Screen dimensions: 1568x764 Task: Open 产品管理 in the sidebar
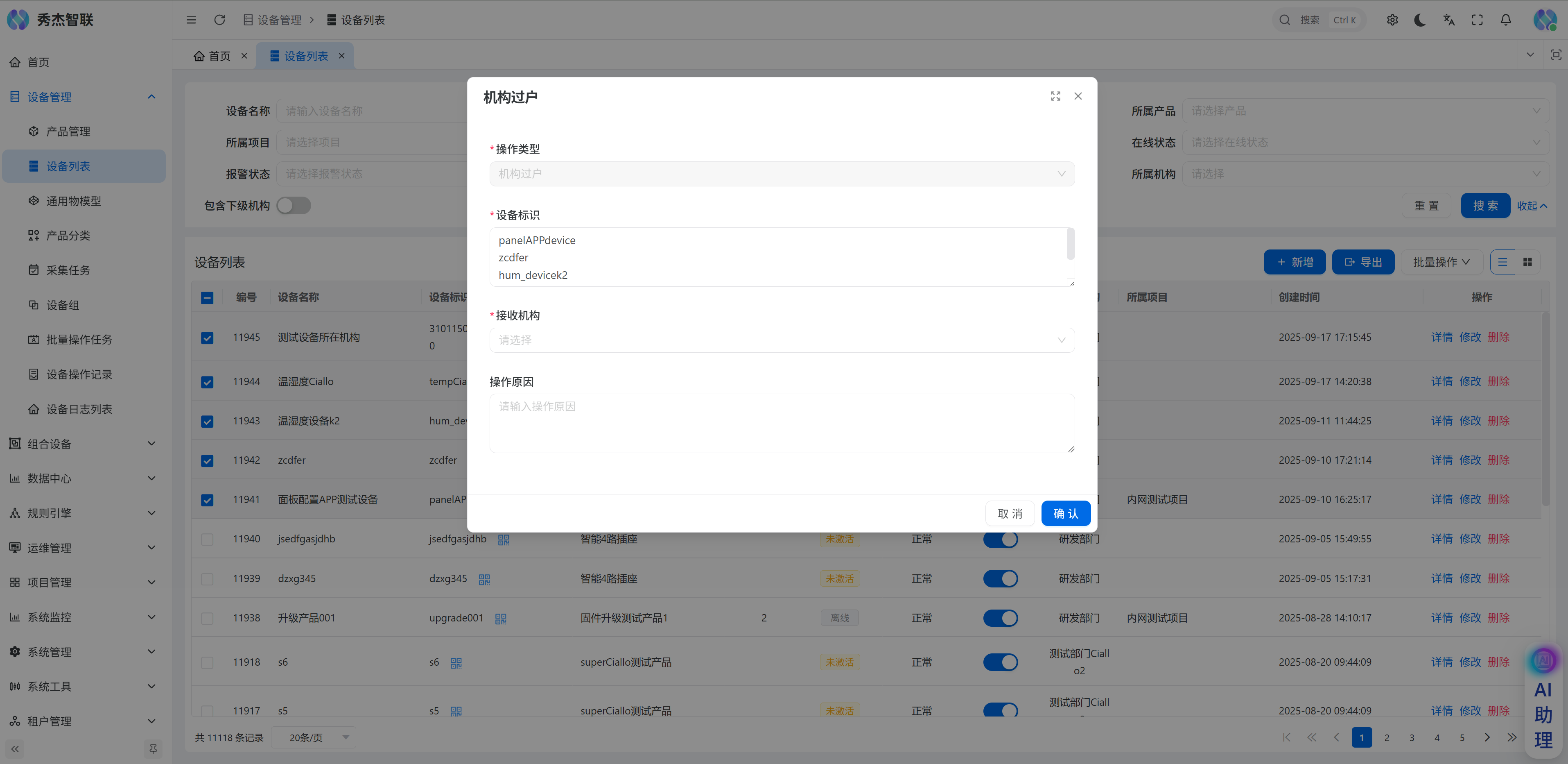click(x=68, y=131)
